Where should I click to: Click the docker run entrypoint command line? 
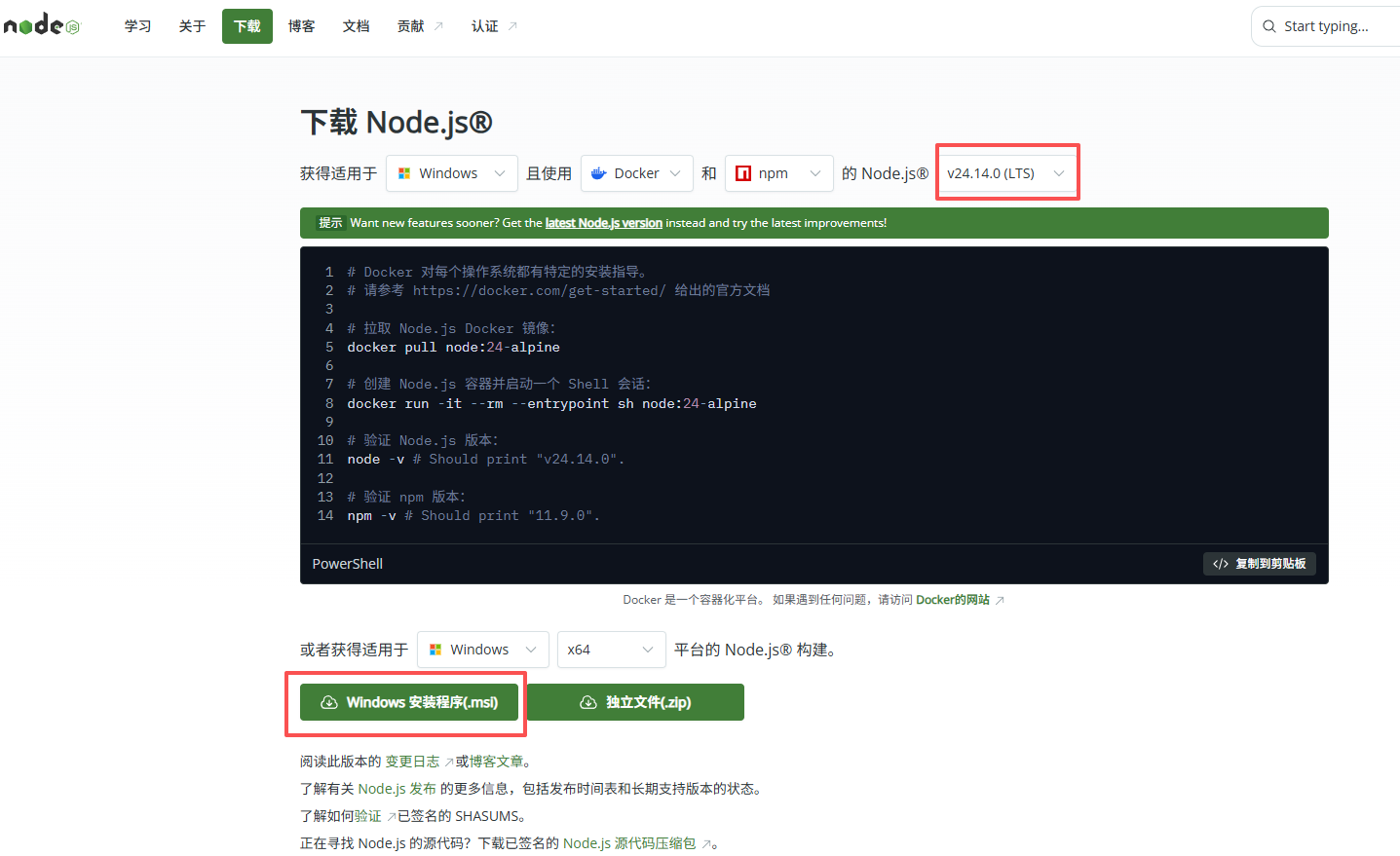551,403
